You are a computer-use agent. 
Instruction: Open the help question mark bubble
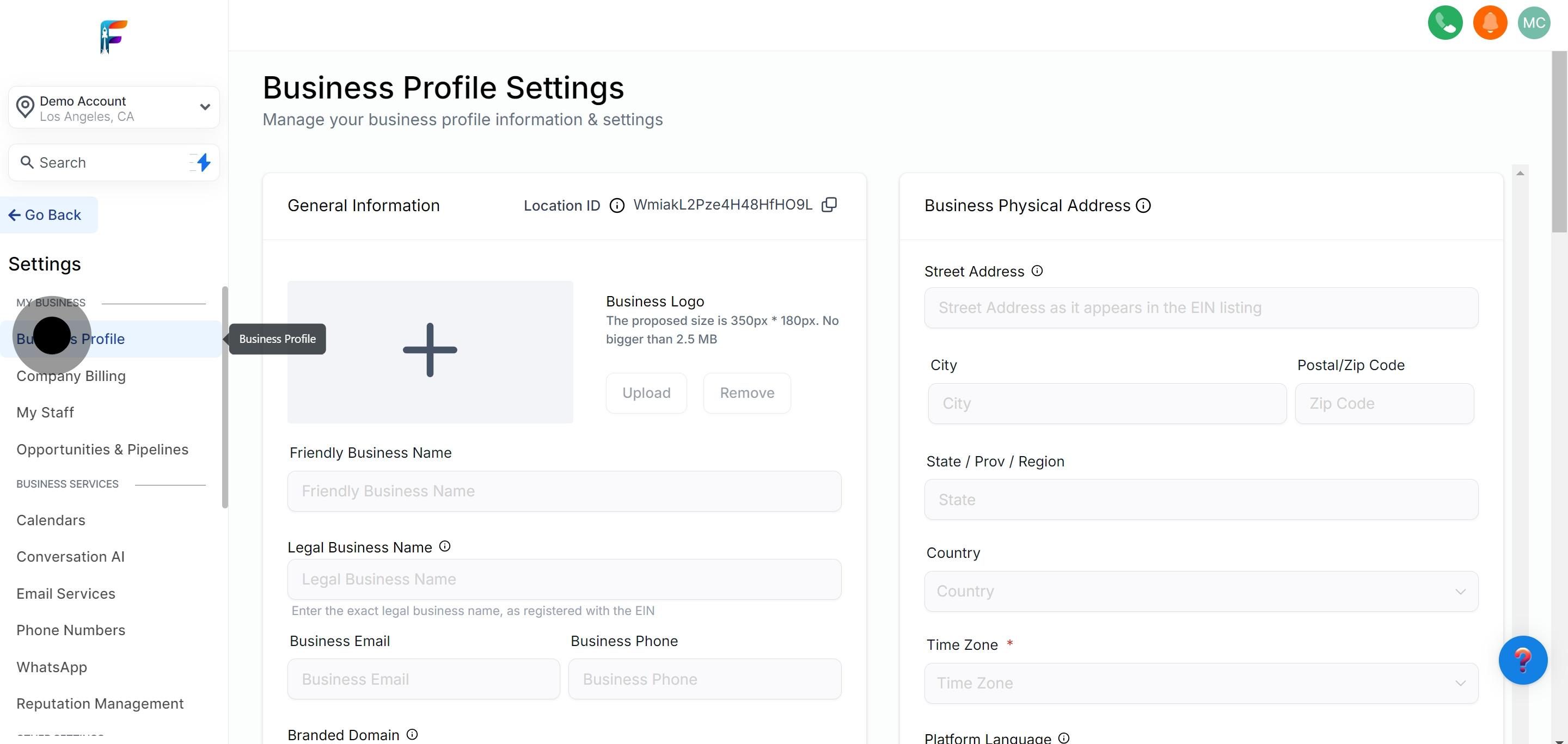tap(1522, 660)
